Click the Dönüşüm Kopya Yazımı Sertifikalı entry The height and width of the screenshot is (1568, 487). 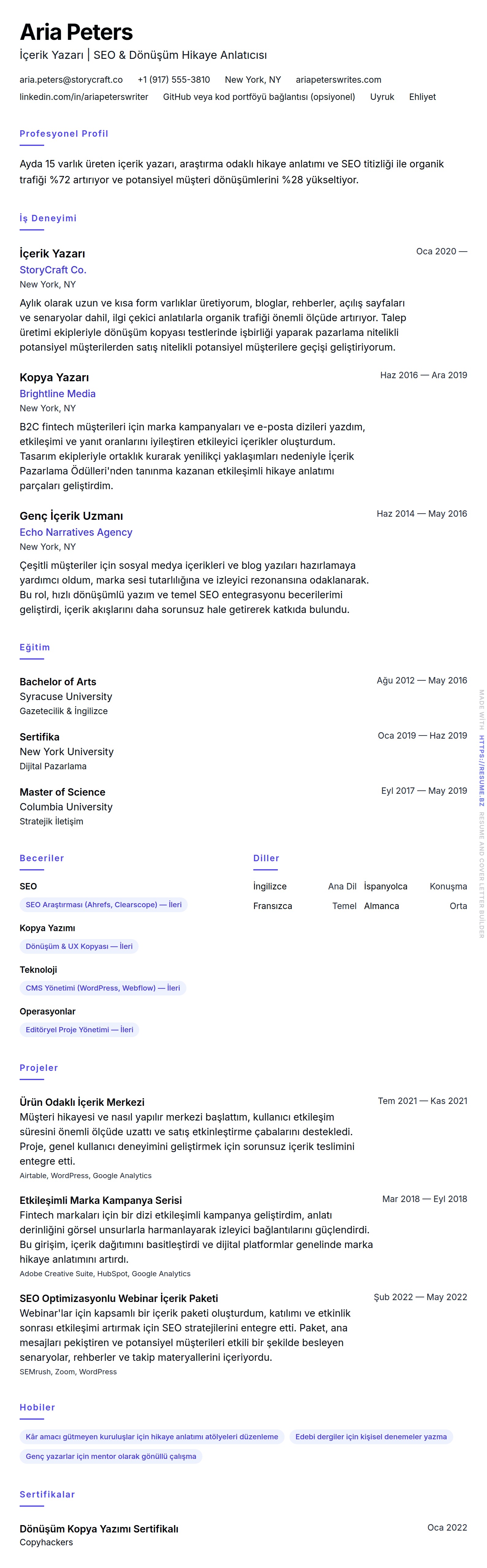[99, 1528]
